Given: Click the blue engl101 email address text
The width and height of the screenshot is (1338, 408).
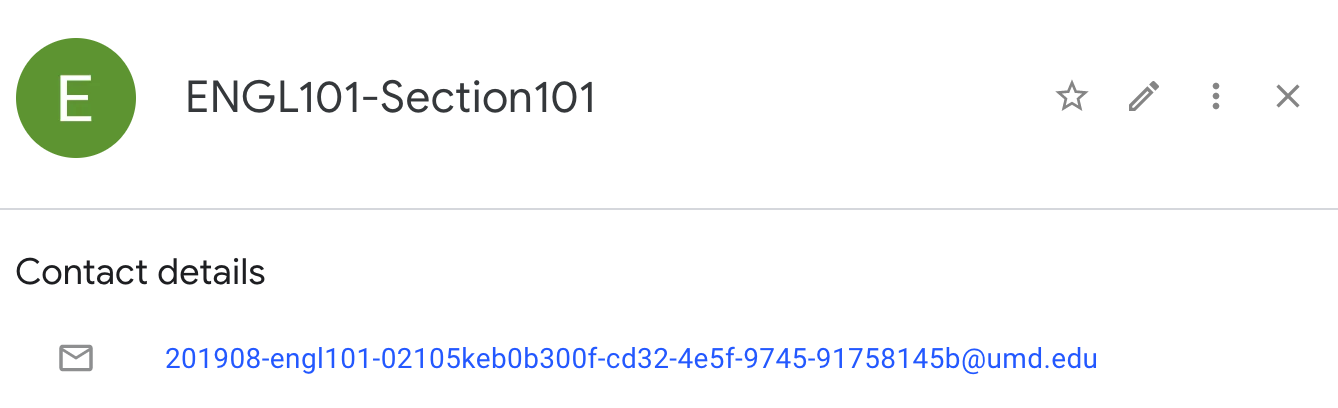Looking at the screenshot, I should (631, 359).
